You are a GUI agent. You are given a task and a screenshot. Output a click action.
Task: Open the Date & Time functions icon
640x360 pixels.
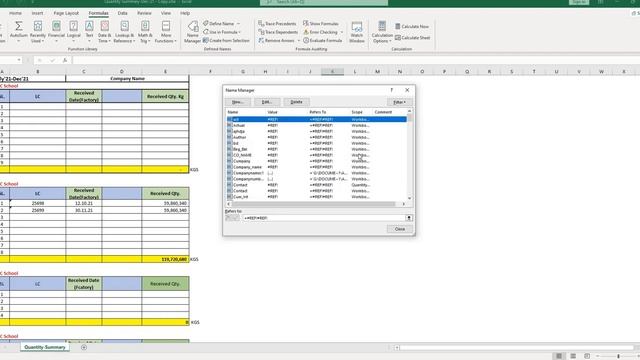click(104, 27)
